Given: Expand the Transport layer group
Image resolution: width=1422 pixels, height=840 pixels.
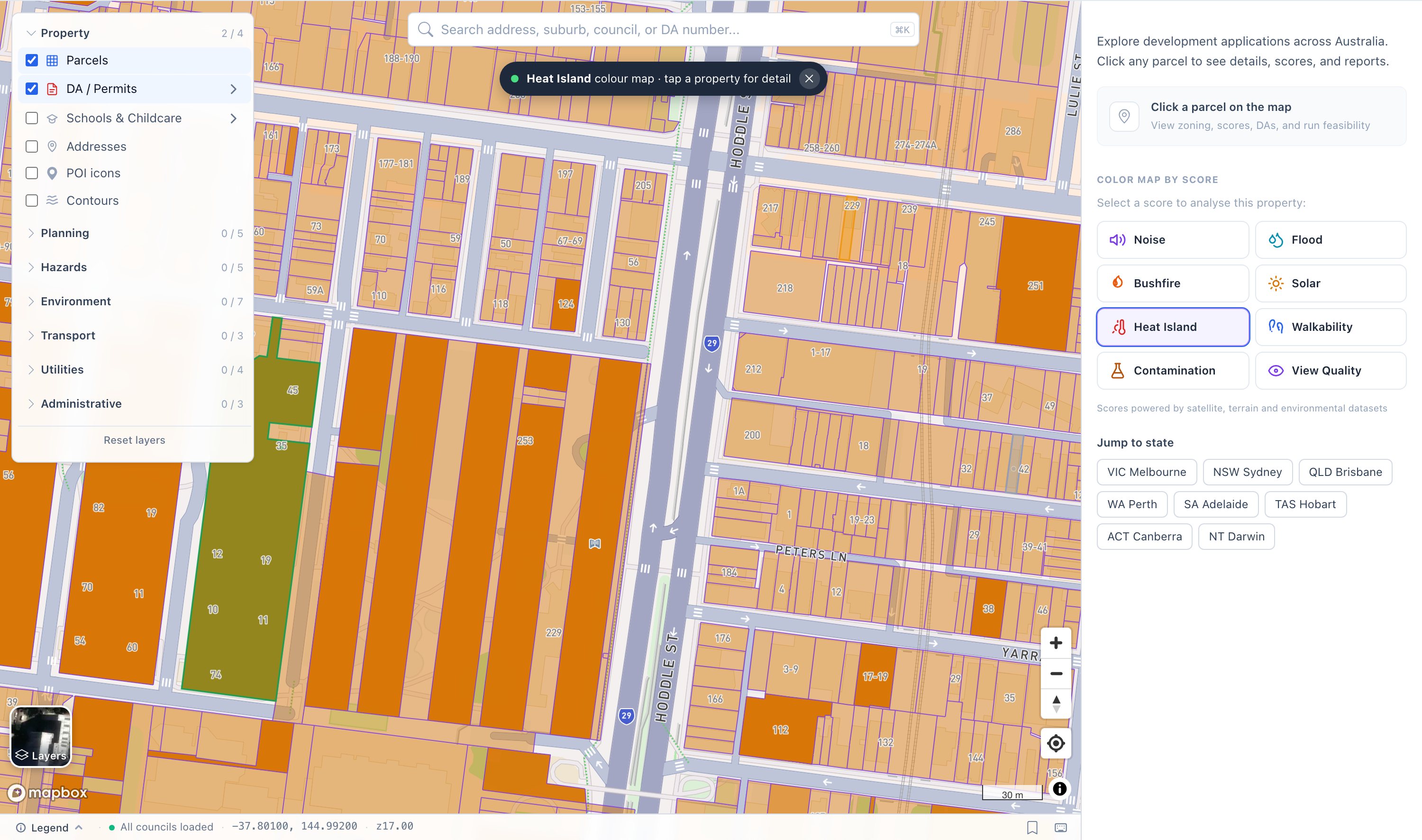Looking at the screenshot, I should [135, 336].
